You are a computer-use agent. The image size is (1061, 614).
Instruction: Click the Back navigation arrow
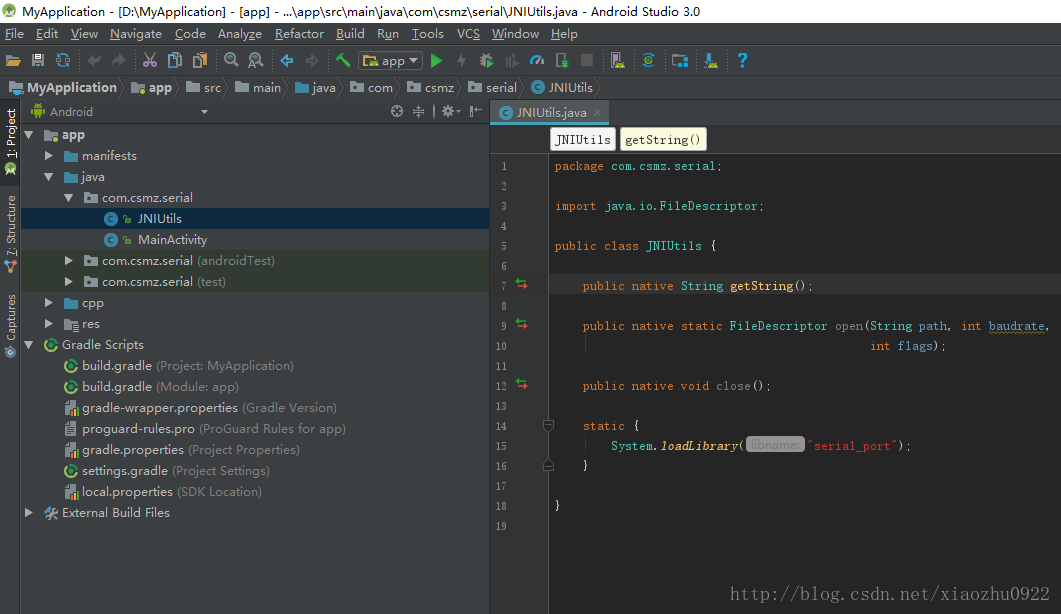coord(287,60)
